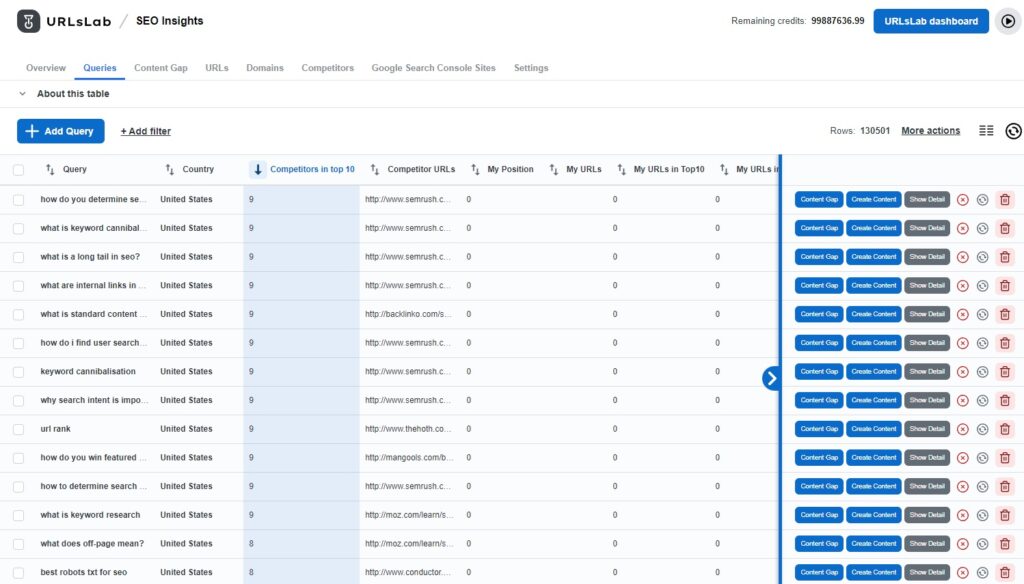
Task: Click Content Gap for 'how do you determine se...' row
Action: pyautogui.click(x=819, y=199)
